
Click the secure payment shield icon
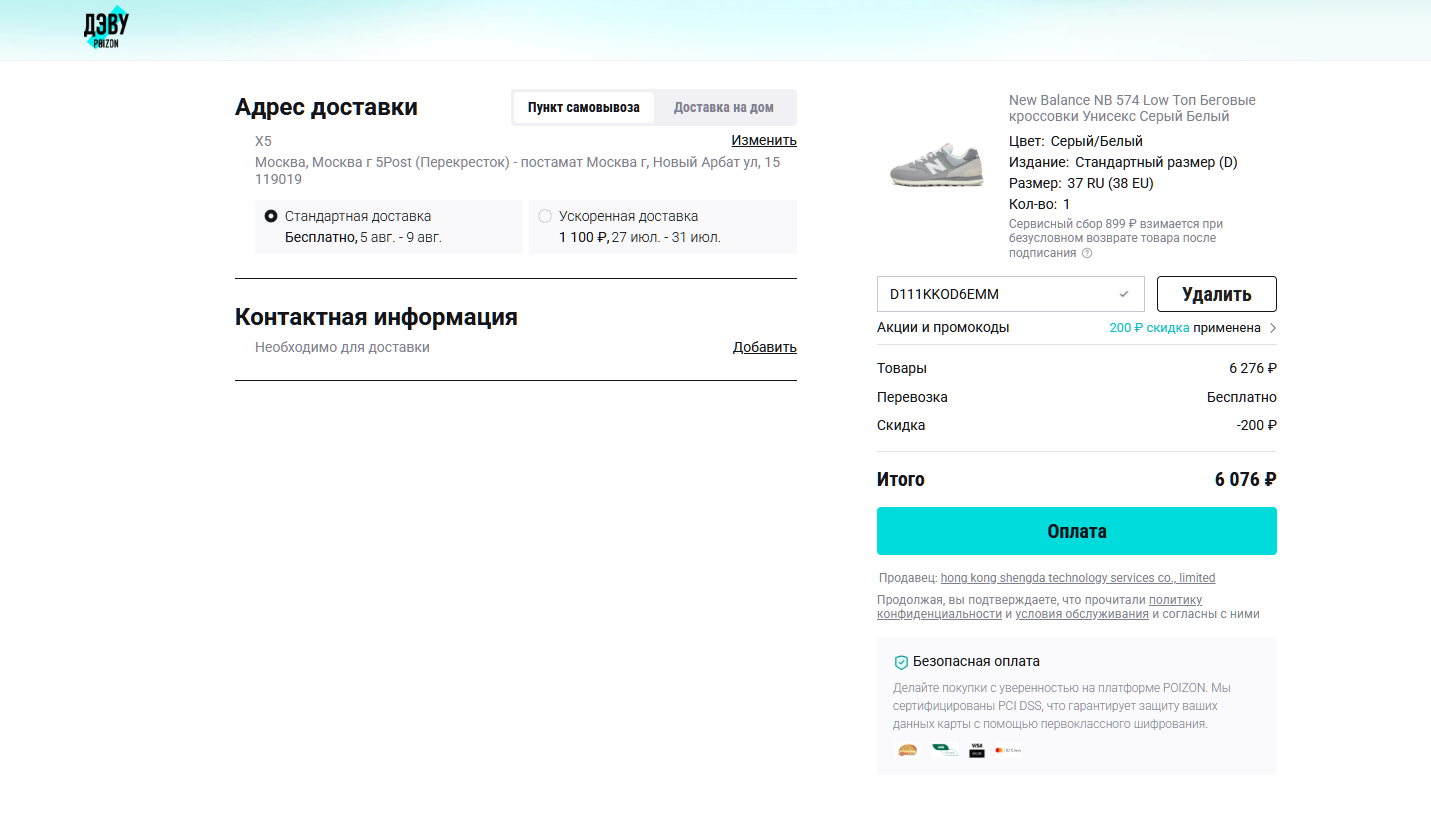point(901,662)
